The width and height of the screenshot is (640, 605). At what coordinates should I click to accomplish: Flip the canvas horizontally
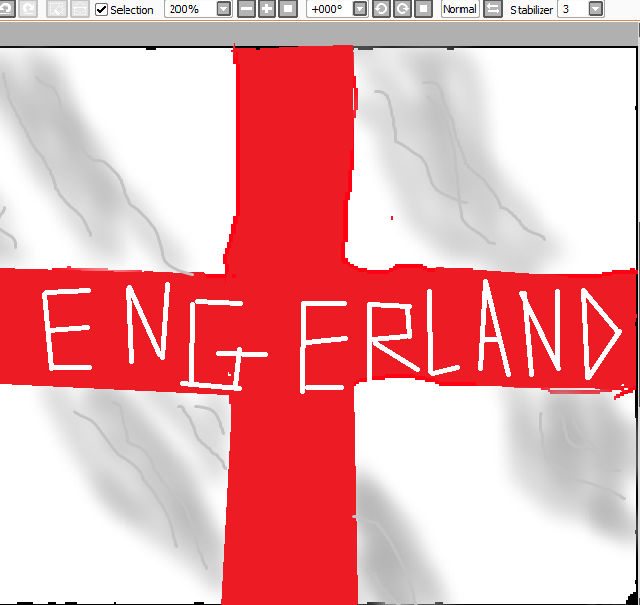493,9
